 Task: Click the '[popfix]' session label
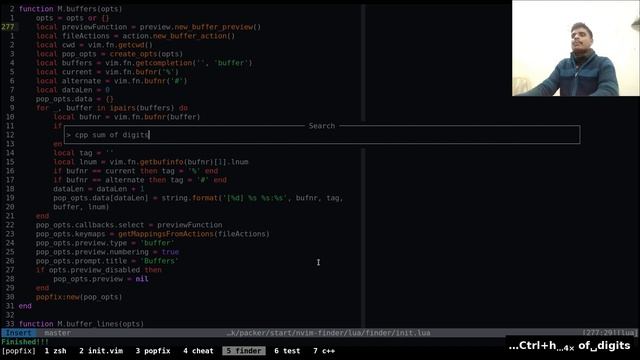[x=18, y=351]
